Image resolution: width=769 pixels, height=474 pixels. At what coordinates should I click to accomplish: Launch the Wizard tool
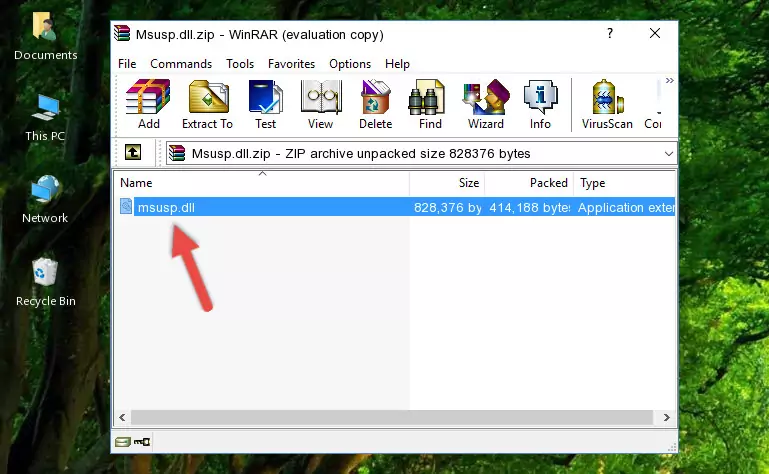pyautogui.click(x=486, y=105)
